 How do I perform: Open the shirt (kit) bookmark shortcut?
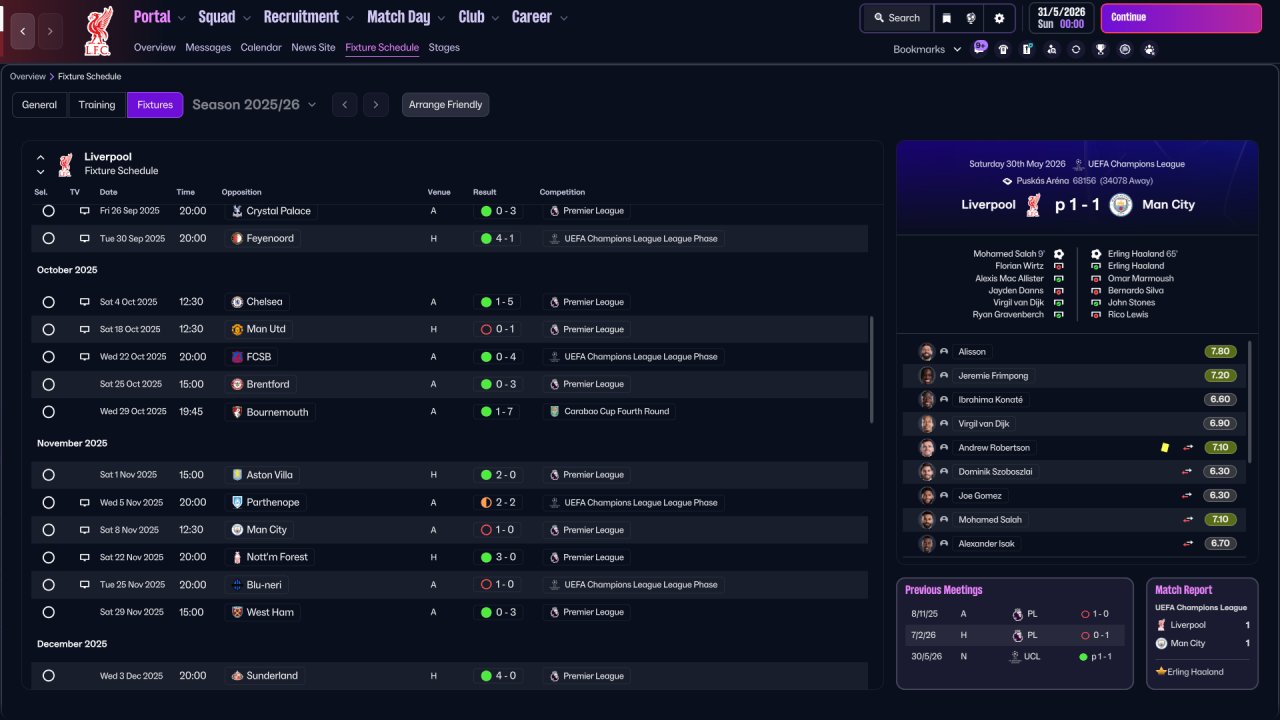coord(1003,49)
